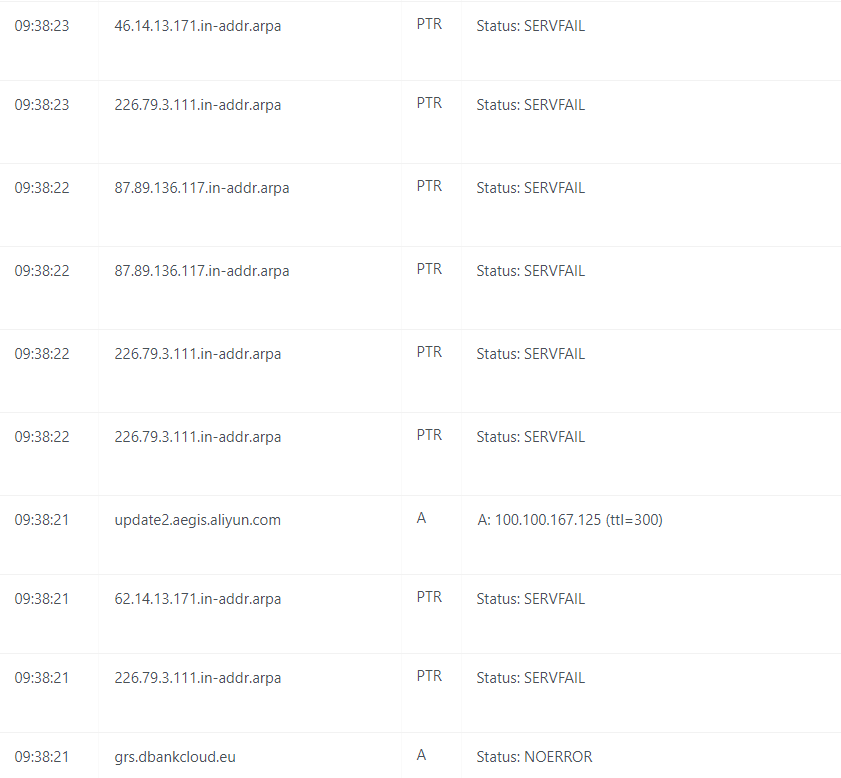This screenshot has width=841, height=778.
Task: Select the fourth 226.79.3.111.in-addr.arpa domain entry
Action: pyautogui.click(x=197, y=677)
